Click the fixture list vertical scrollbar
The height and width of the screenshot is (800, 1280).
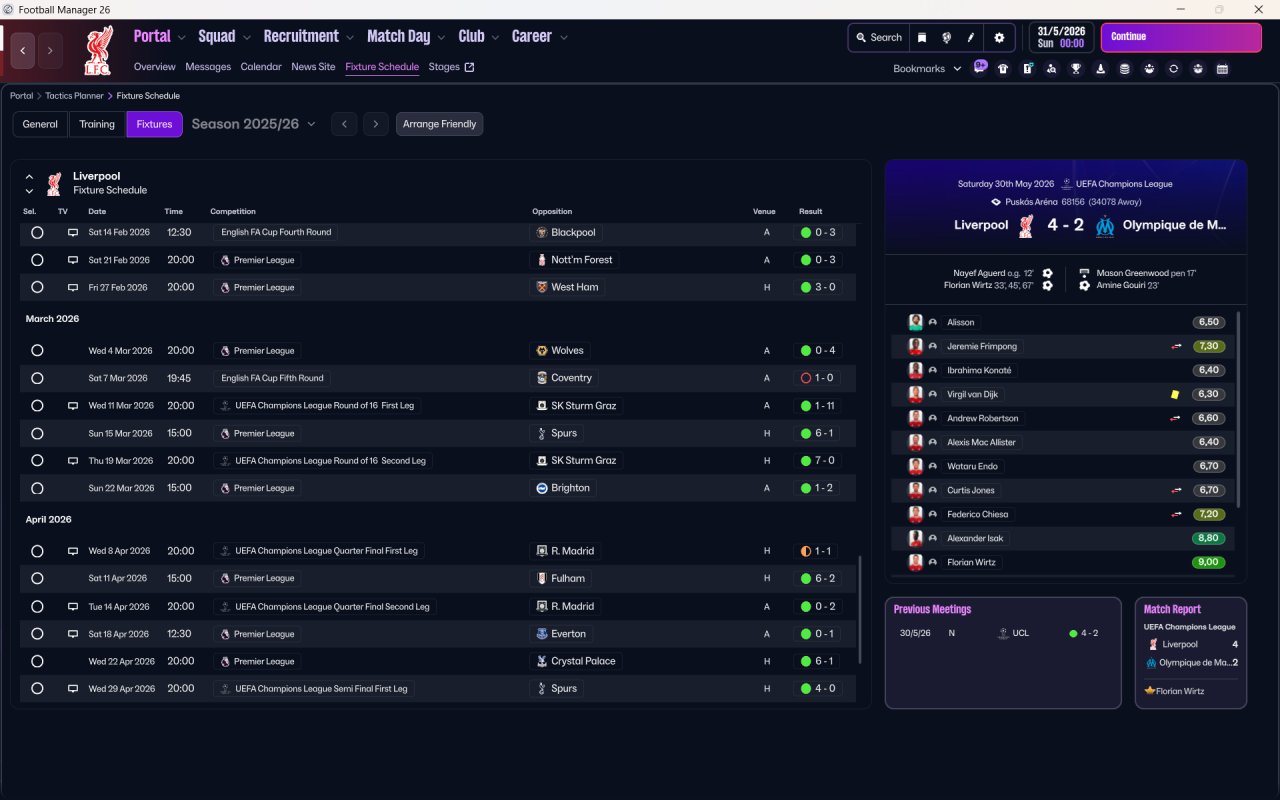[859, 611]
